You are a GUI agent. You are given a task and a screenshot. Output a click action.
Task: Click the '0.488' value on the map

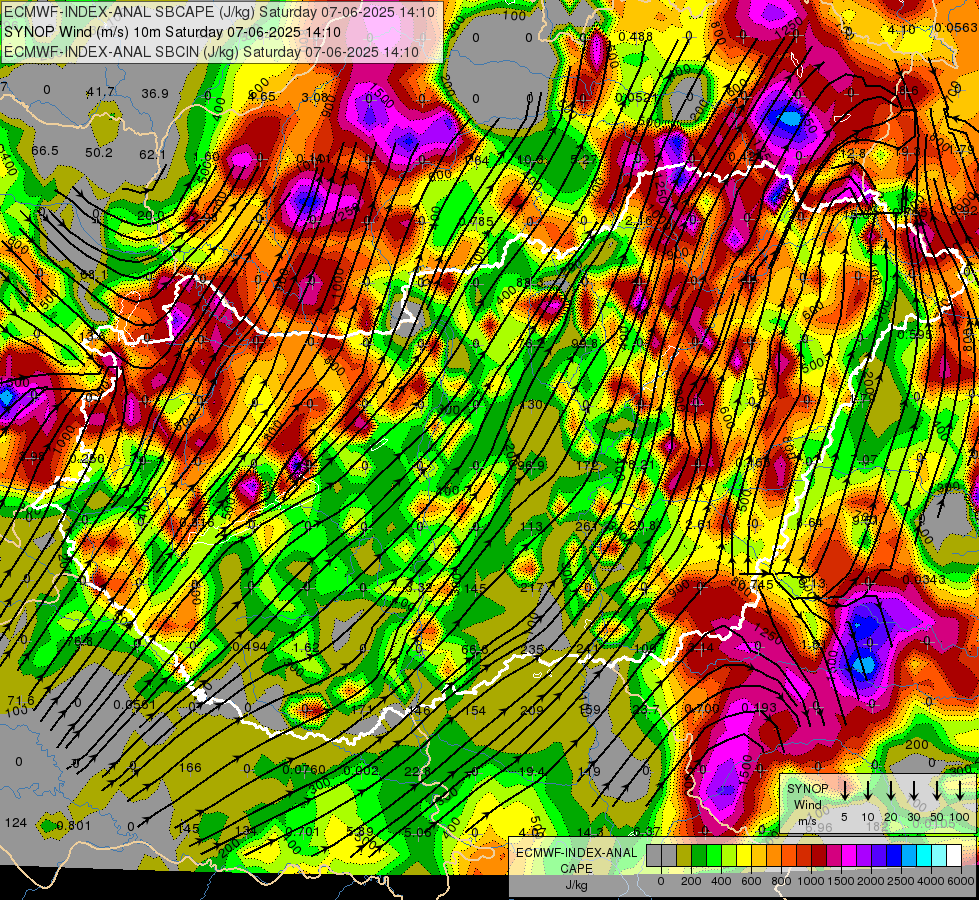point(636,37)
